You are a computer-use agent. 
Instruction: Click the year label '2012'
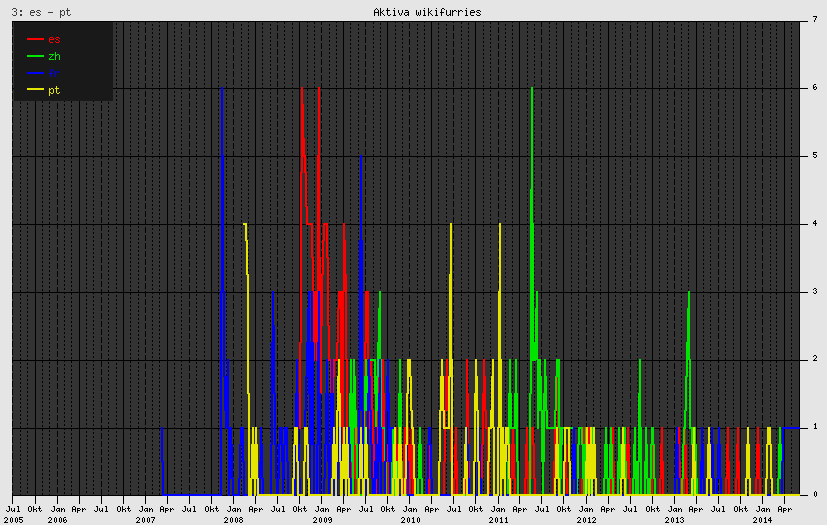[x=586, y=520]
